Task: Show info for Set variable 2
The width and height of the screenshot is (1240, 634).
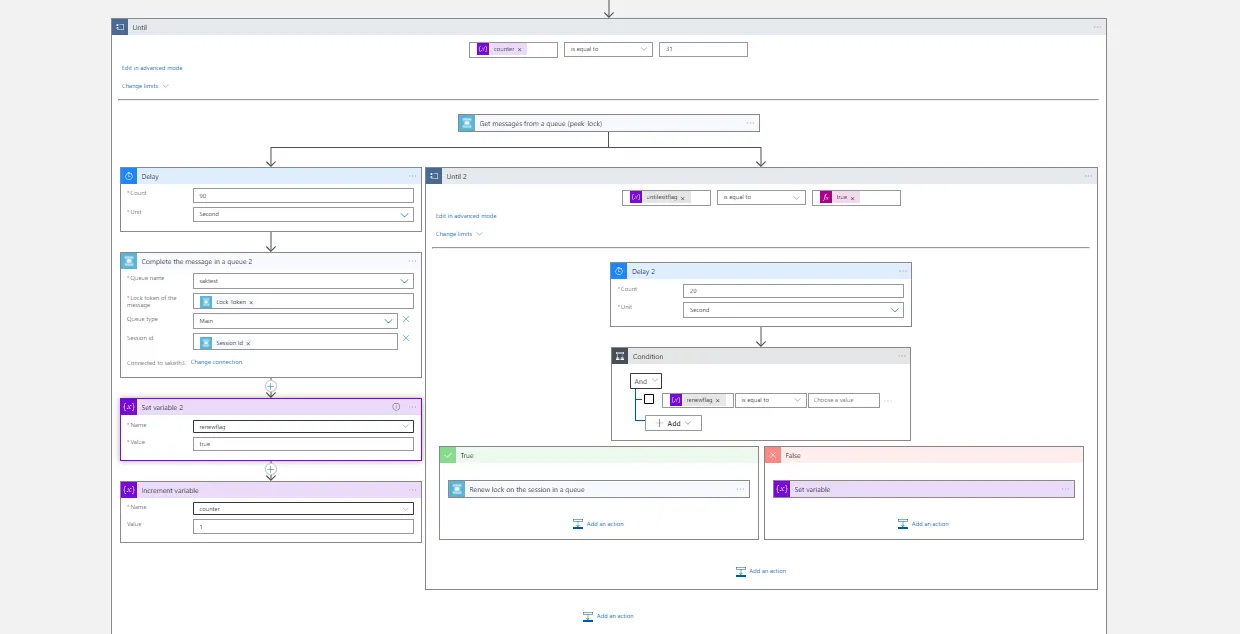Action: coord(396,407)
